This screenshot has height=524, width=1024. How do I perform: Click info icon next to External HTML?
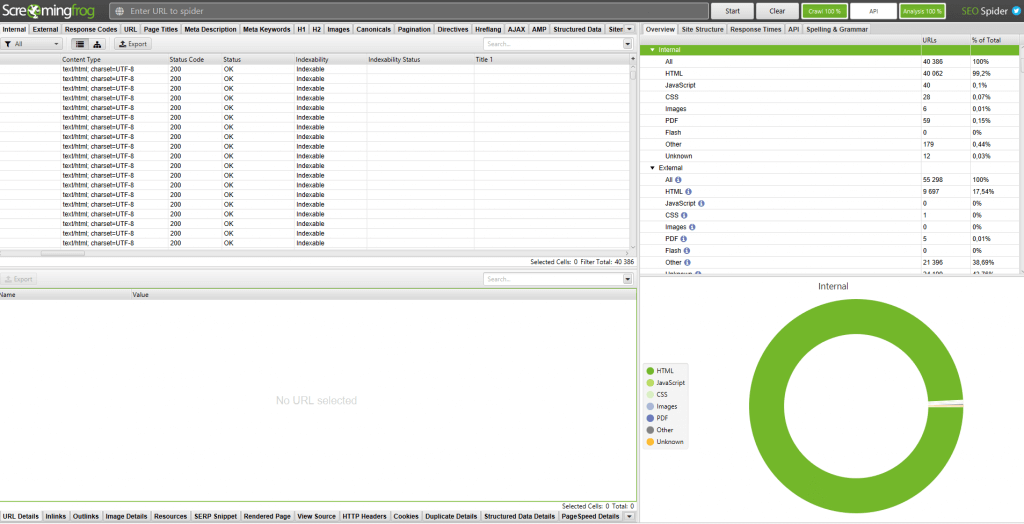click(688, 191)
